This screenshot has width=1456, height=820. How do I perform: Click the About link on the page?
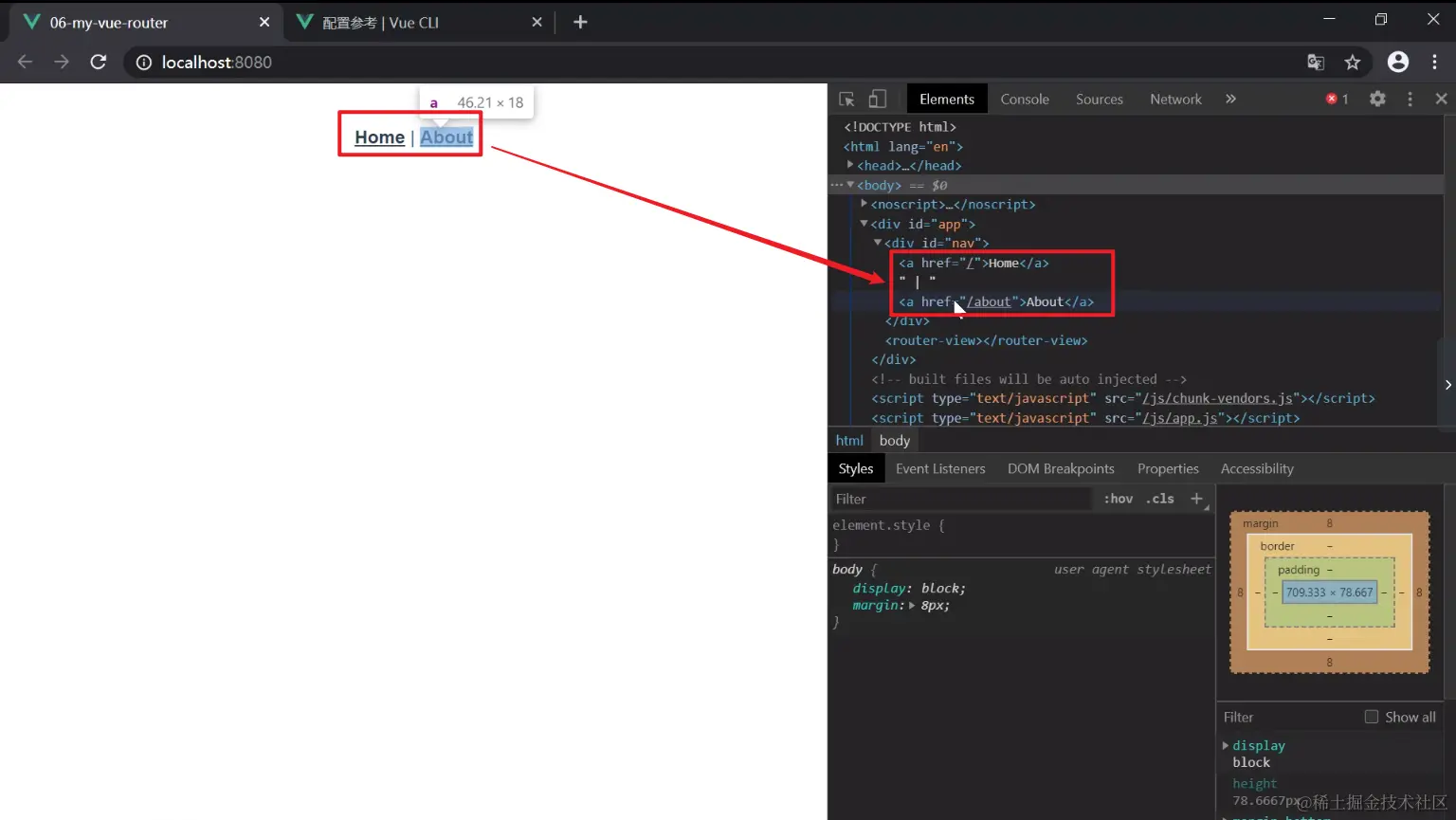point(446,137)
